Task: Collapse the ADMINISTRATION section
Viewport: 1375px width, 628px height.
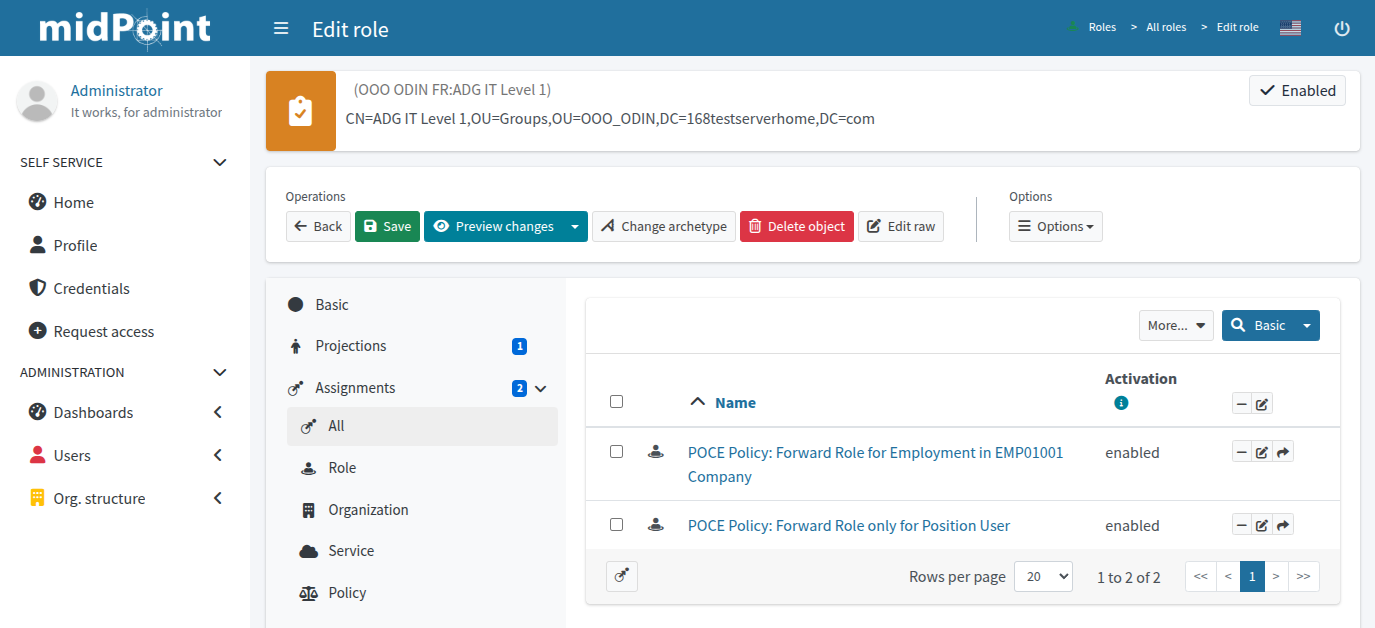Action: [x=220, y=372]
